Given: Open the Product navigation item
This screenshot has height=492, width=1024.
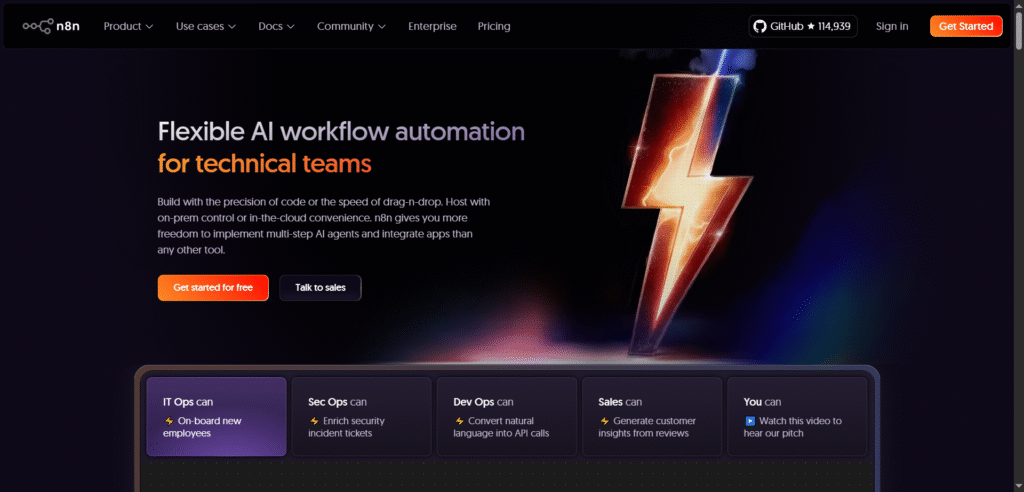Looking at the screenshot, I should pyautogui.click(x=129, y=26).
